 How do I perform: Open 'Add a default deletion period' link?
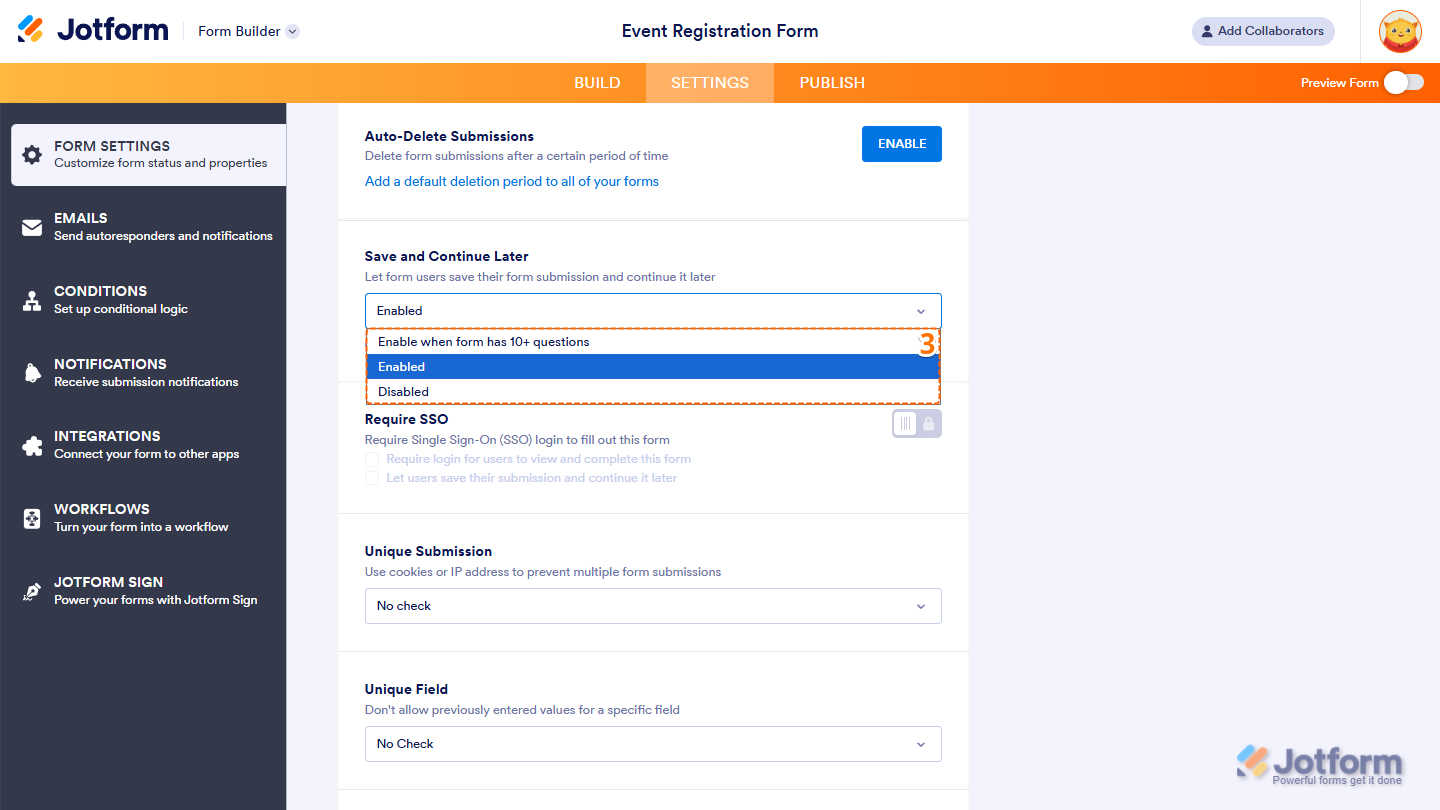pos(511,181)
